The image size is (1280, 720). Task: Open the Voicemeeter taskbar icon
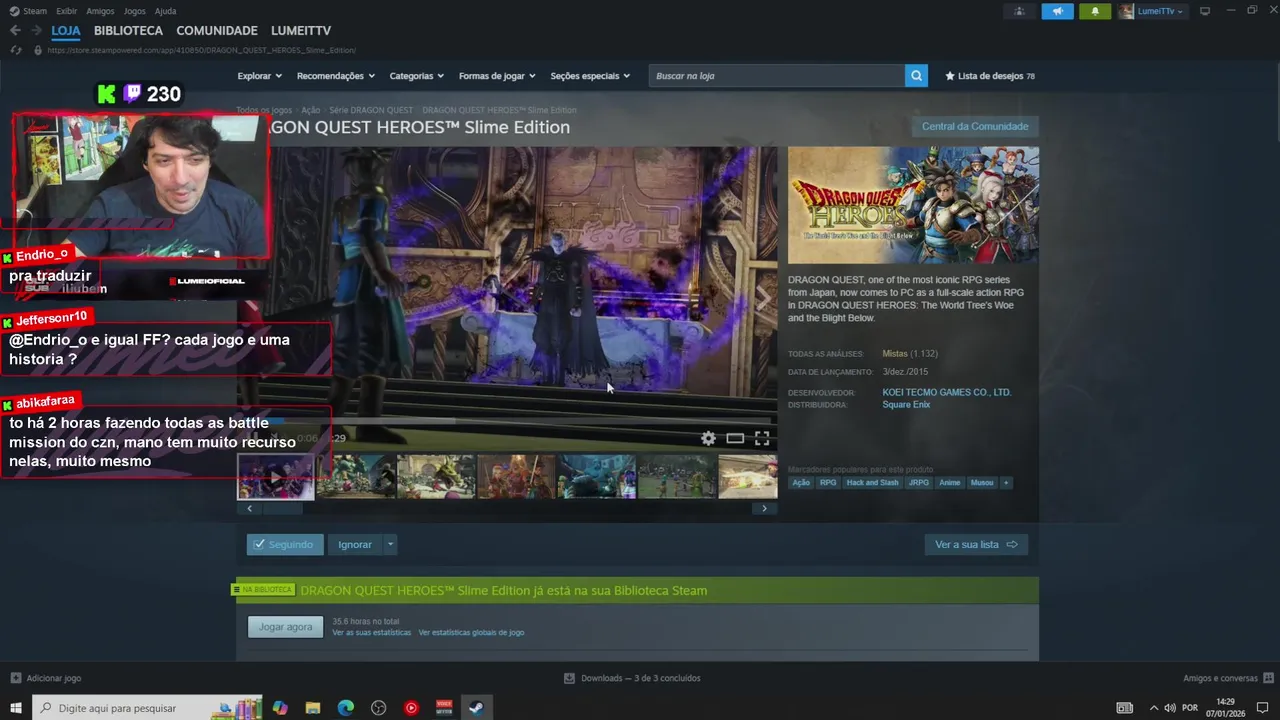point(444,708)
